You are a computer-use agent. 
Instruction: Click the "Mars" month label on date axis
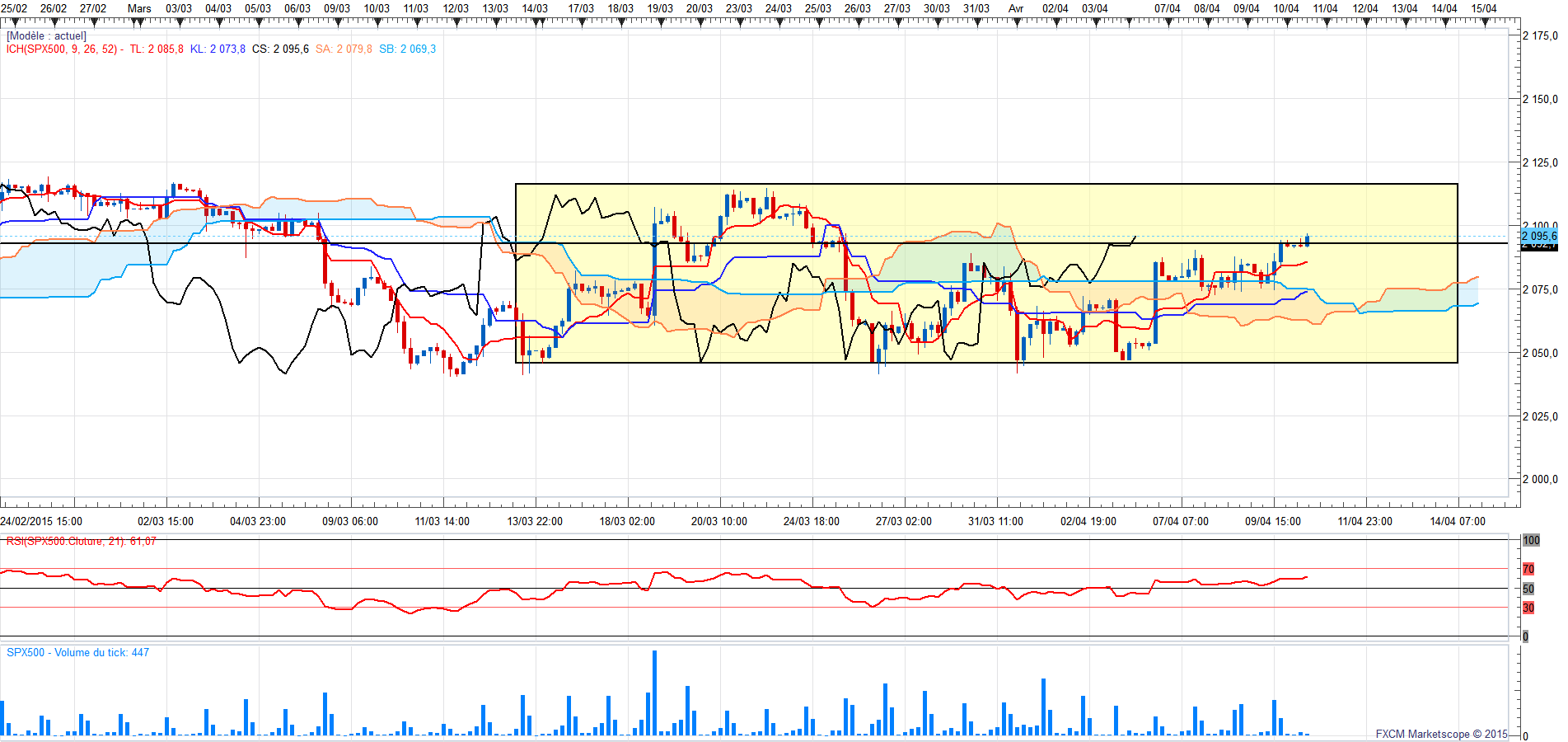(139, 9)
